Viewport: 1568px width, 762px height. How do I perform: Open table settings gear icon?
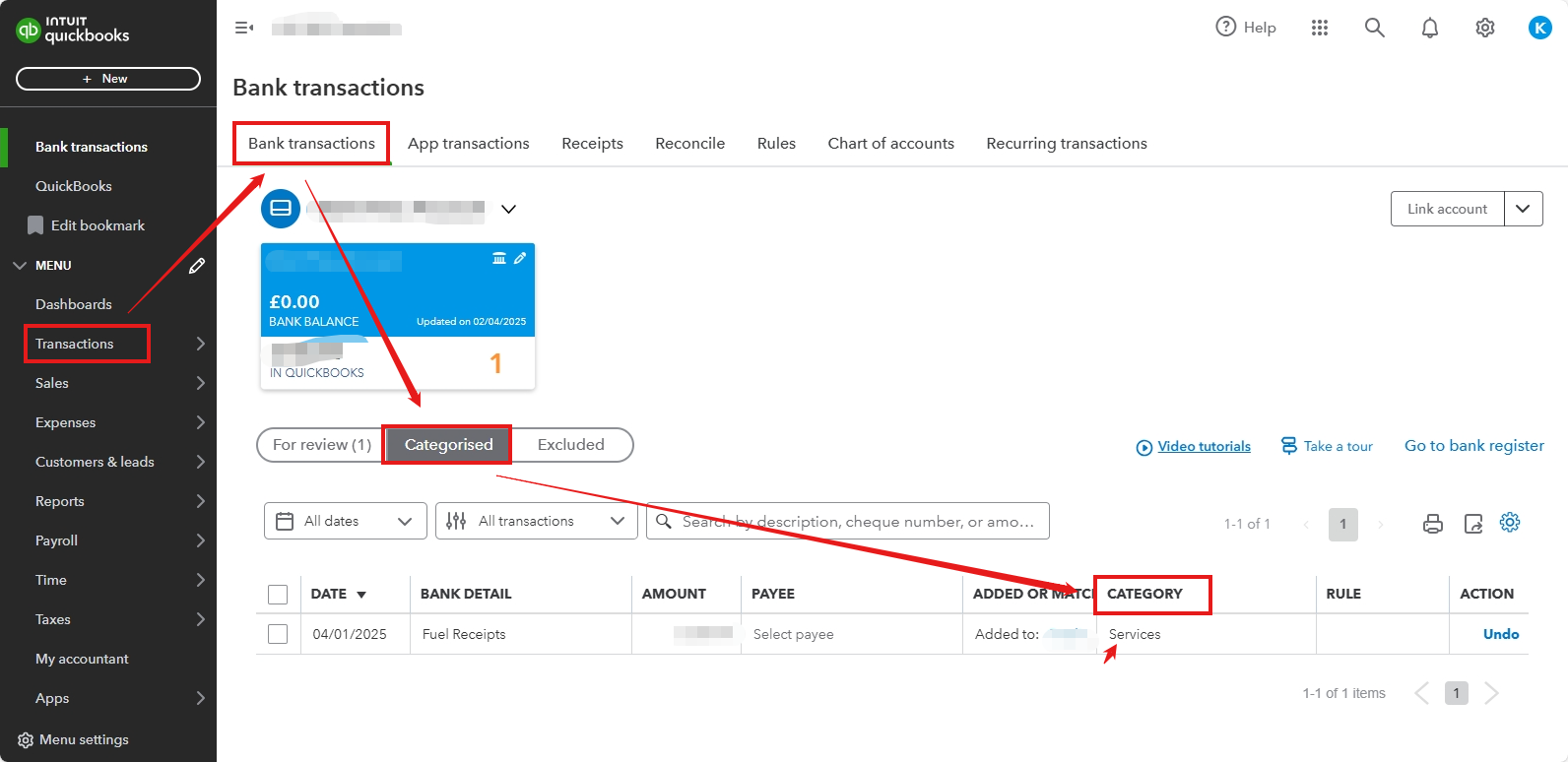pos(1510,522)
